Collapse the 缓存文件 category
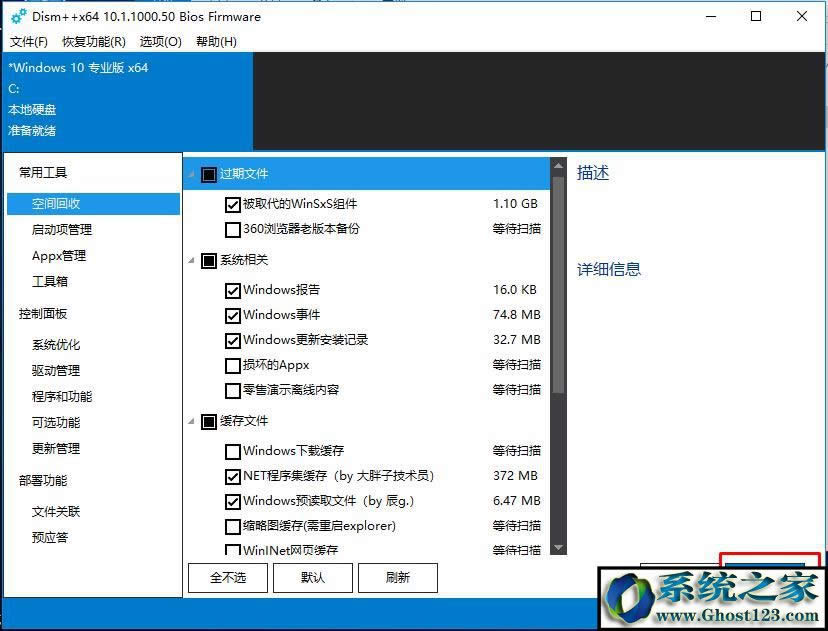 pos(190,421)
